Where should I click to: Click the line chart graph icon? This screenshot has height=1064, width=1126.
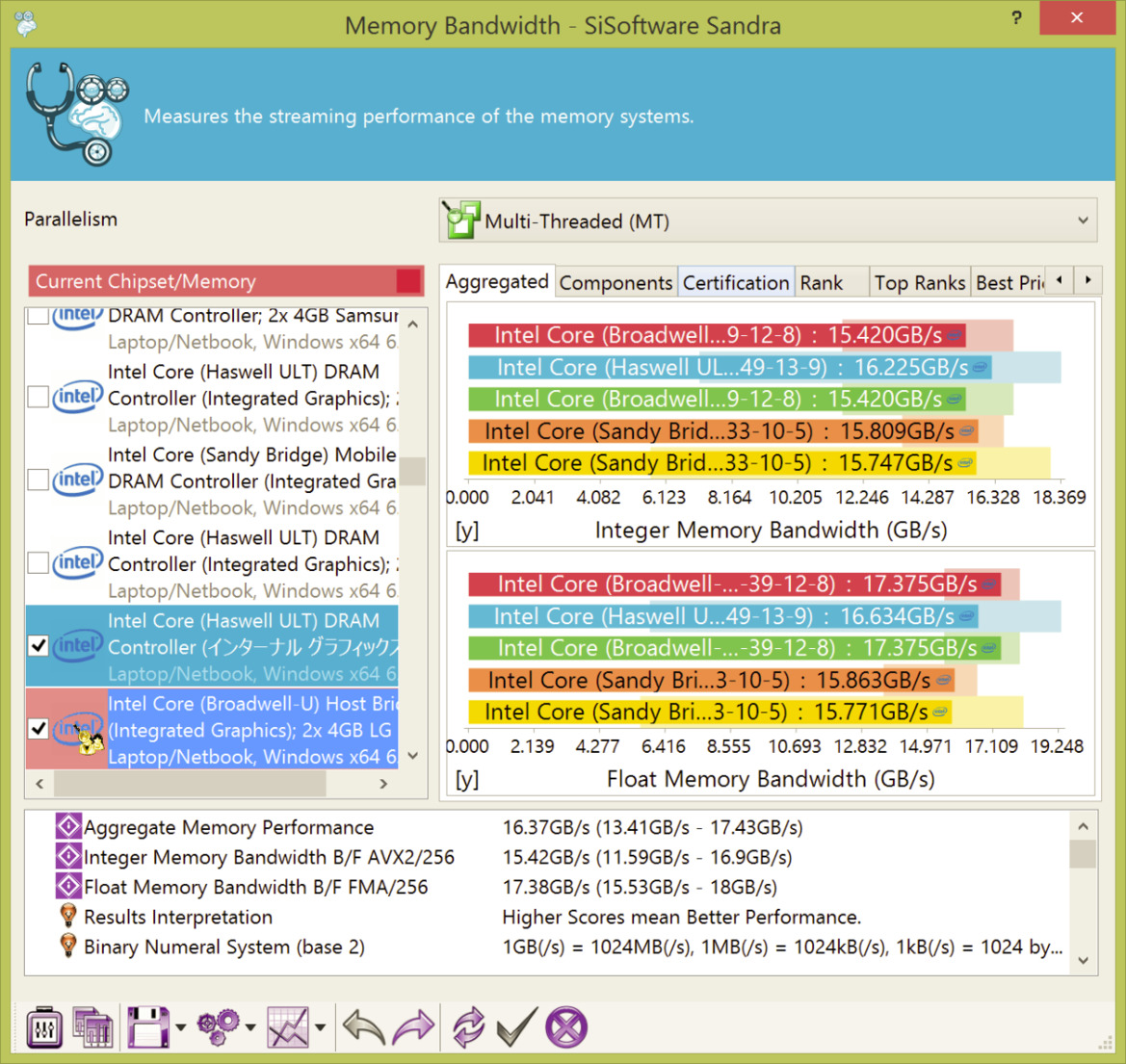pyautogui.click(x=288, y=1028)
